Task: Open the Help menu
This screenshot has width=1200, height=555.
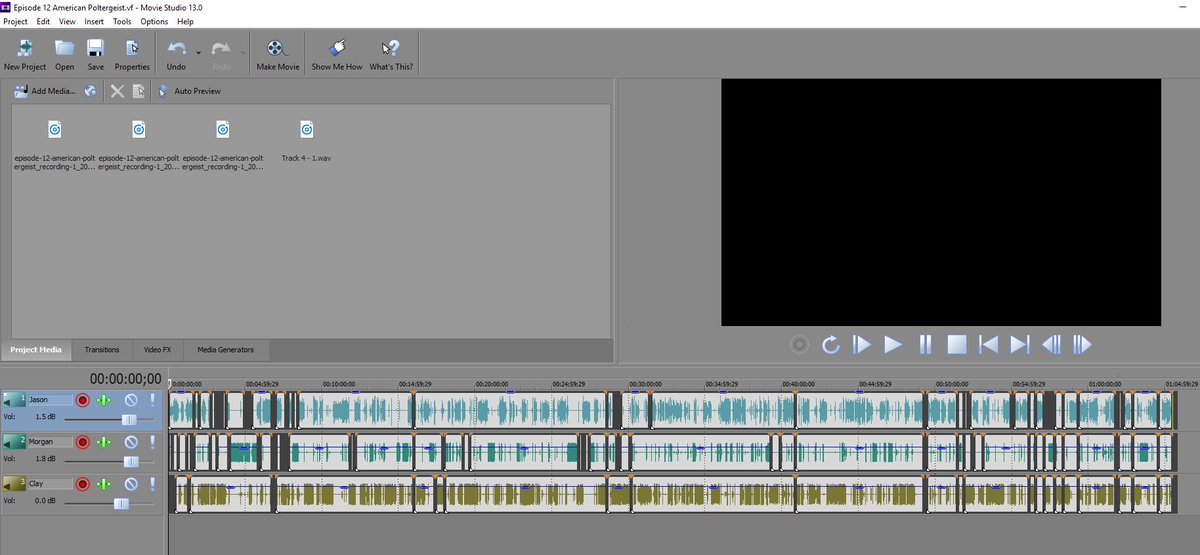Action: tap(185, 21)
